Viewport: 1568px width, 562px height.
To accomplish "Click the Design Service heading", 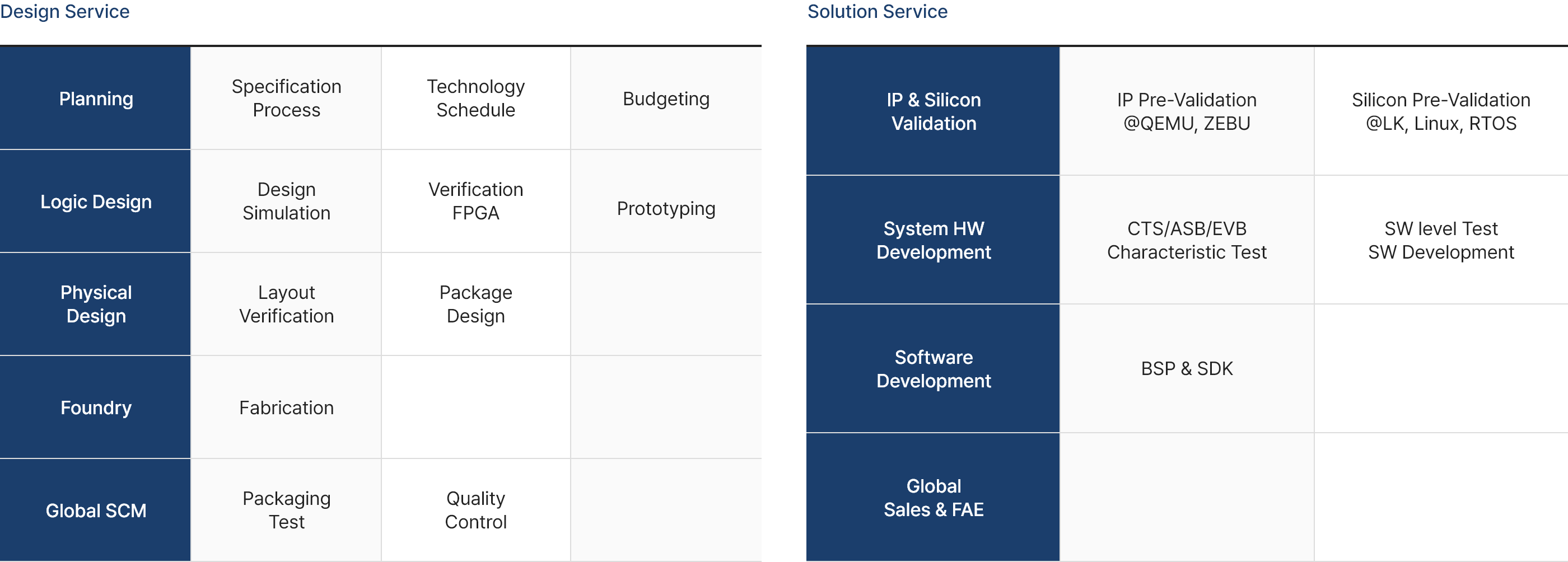I will 64,12.
